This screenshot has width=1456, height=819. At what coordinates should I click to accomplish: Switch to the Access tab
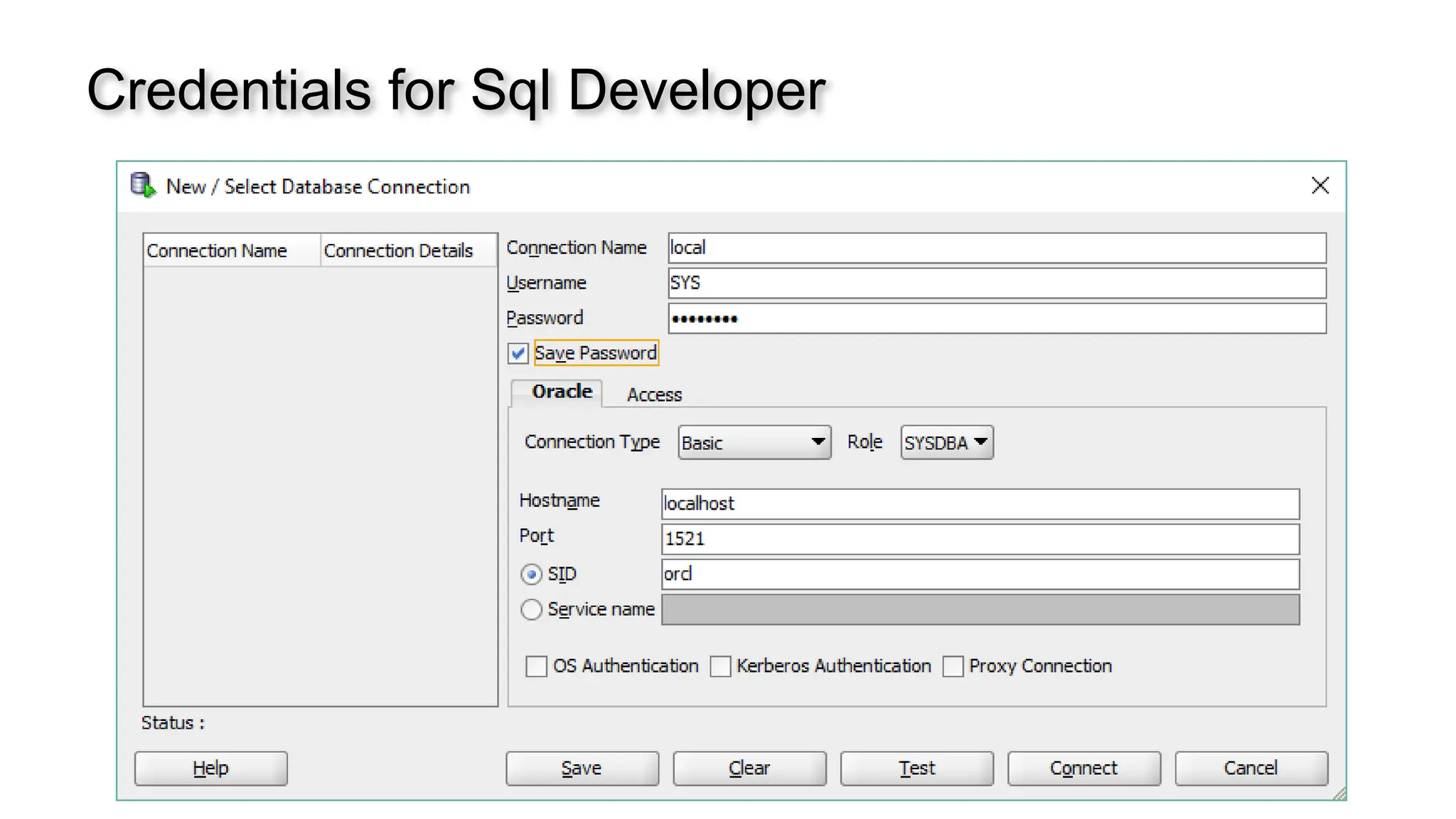(654, 395)
